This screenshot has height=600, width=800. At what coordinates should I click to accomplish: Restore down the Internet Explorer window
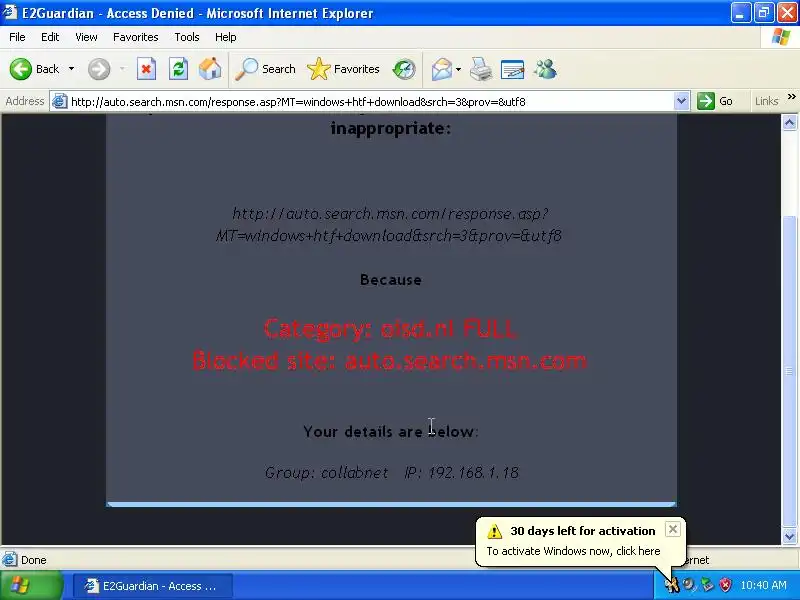(x=764, y=13)
